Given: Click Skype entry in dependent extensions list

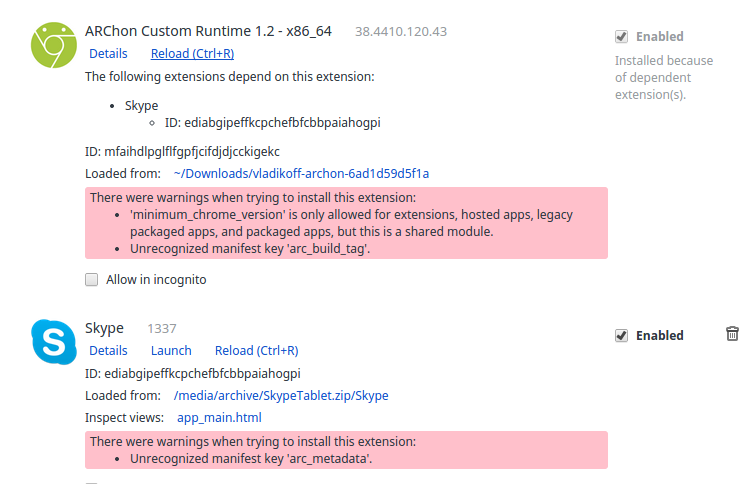Looking at the screenshot, I should point(141,105).
